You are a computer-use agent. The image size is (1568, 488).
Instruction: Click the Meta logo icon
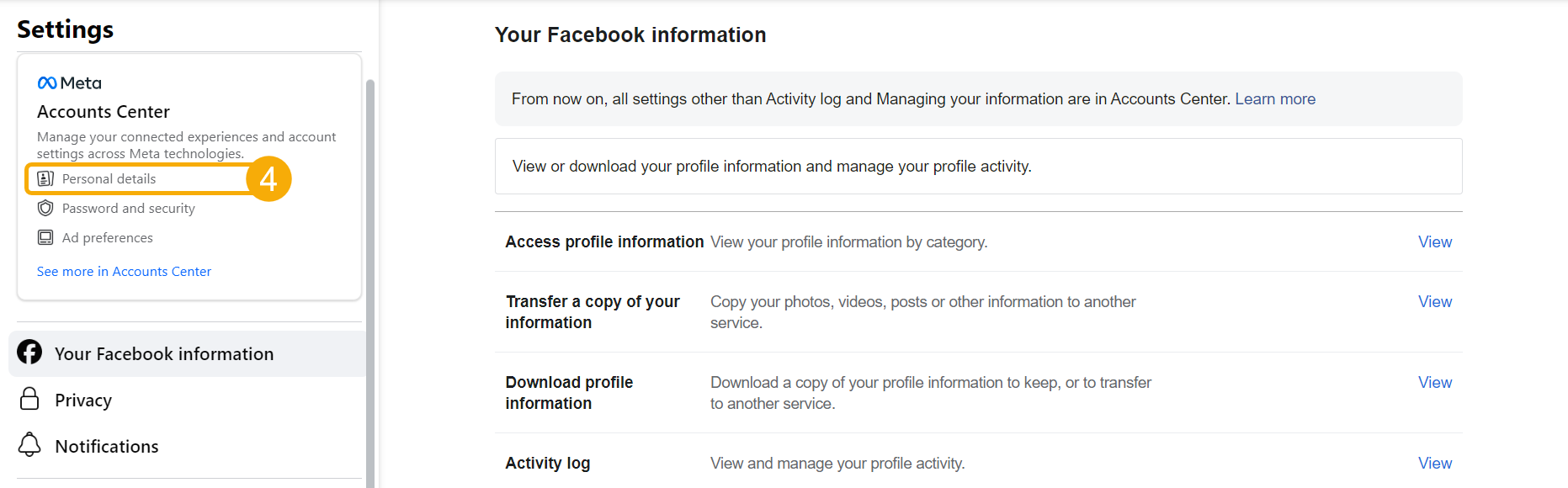point(46,82)
